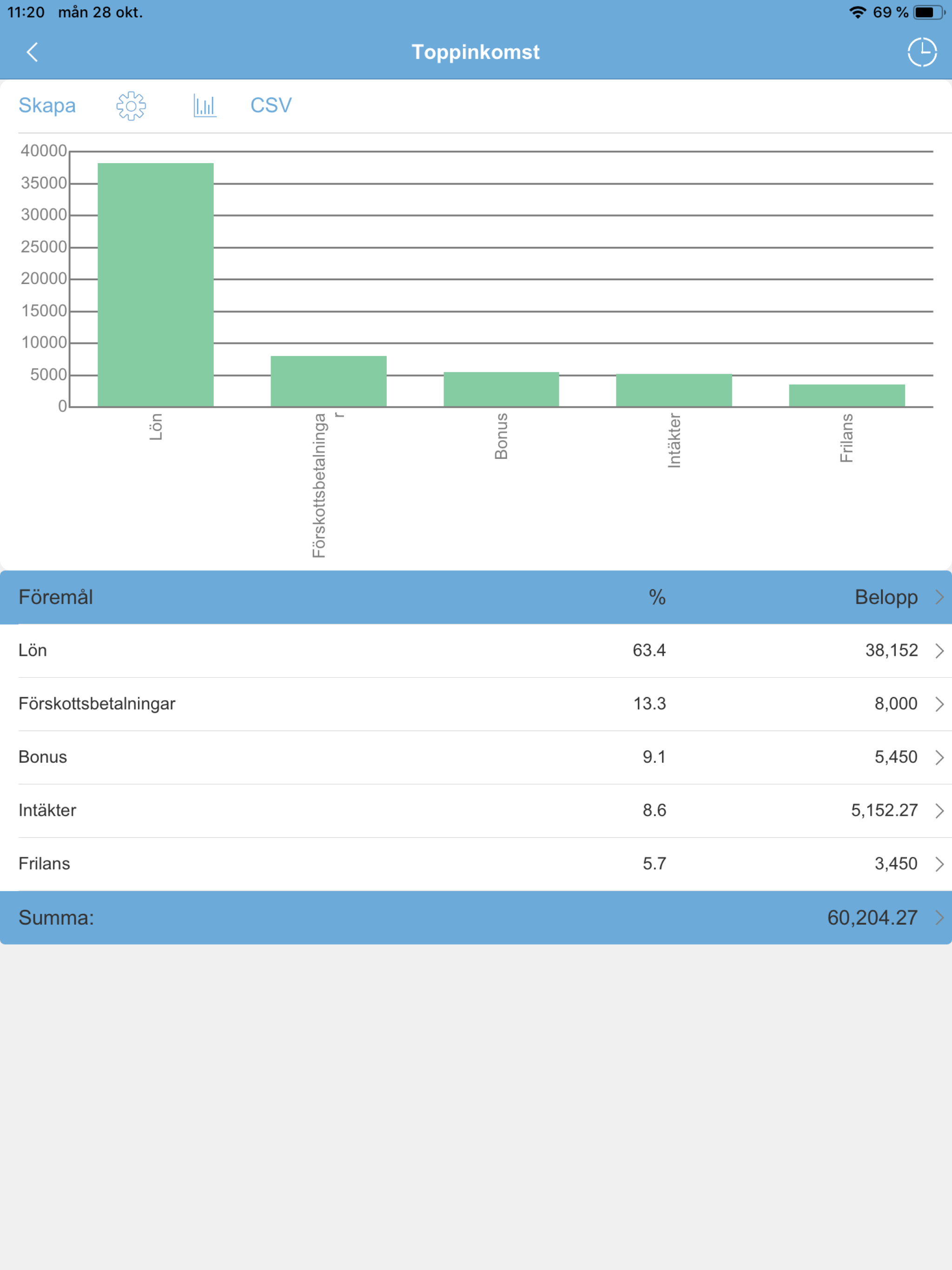
Task: Export data with CSV button
Action: 271,106
